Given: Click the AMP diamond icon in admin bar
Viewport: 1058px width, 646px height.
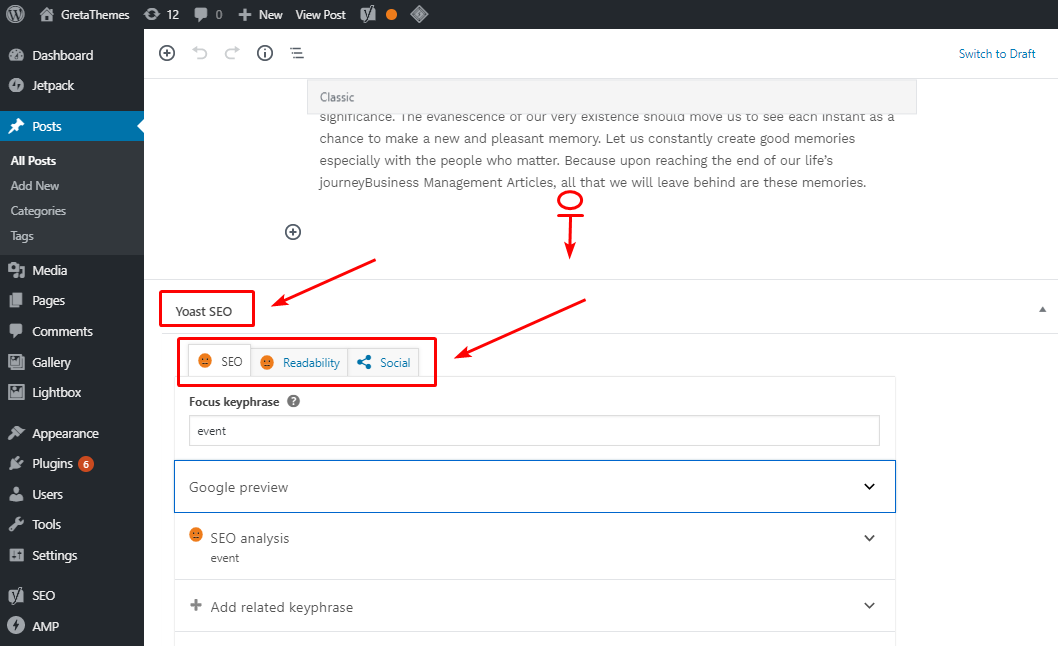Looking at the screenshot, I should click(x=419, y=14).
